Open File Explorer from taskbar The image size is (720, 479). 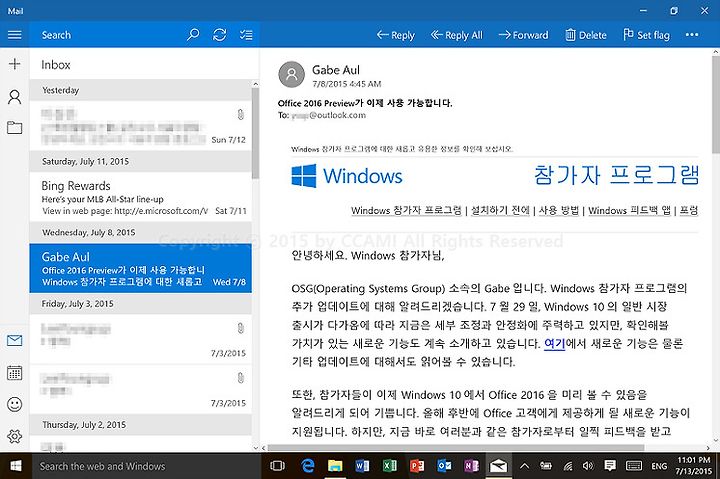click(x=335, y=466)
